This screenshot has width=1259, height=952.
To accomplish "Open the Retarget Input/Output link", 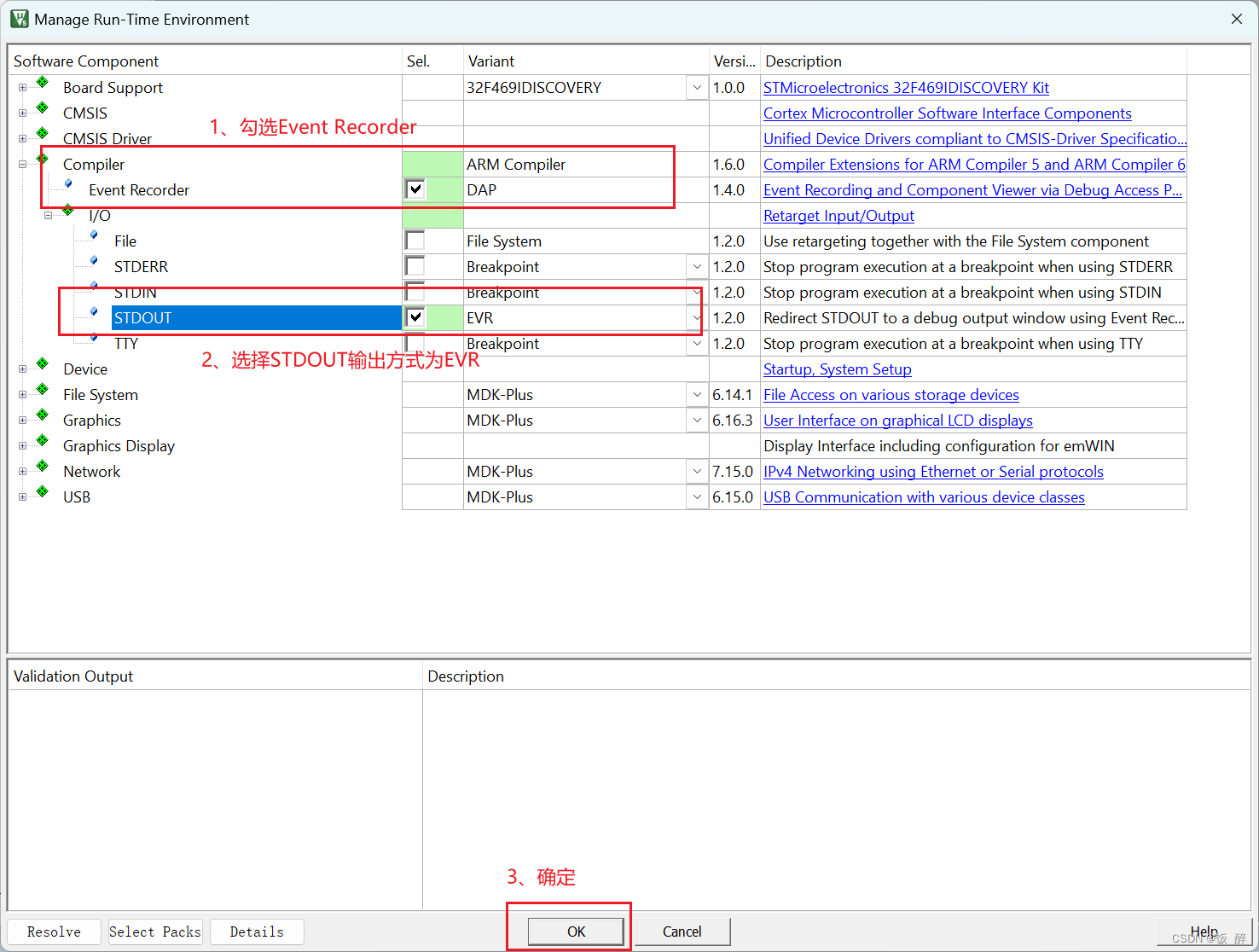I will 838,215.
